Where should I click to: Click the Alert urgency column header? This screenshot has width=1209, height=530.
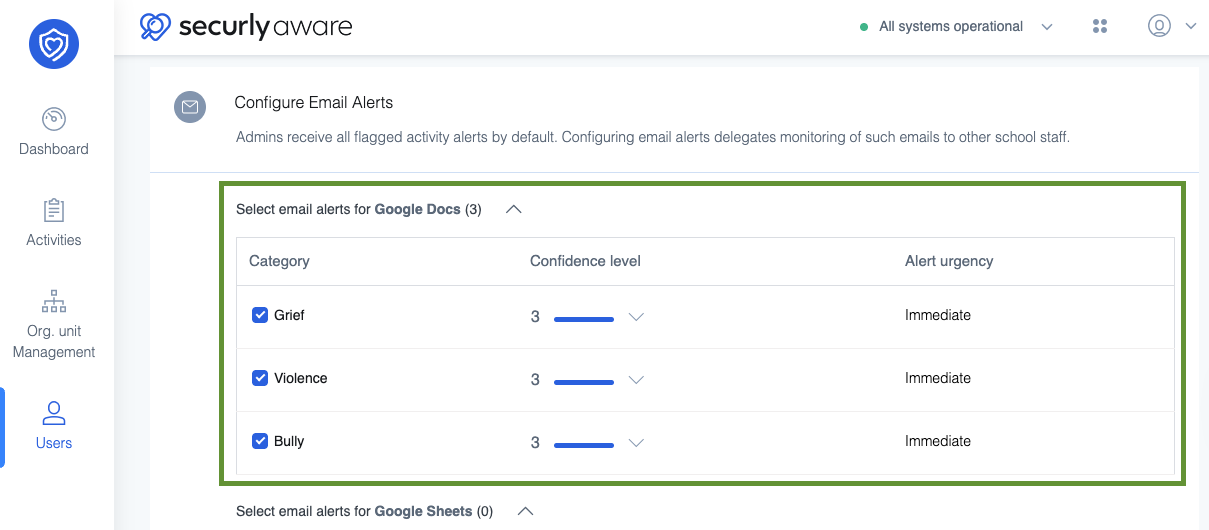click(x=949, y=261)
